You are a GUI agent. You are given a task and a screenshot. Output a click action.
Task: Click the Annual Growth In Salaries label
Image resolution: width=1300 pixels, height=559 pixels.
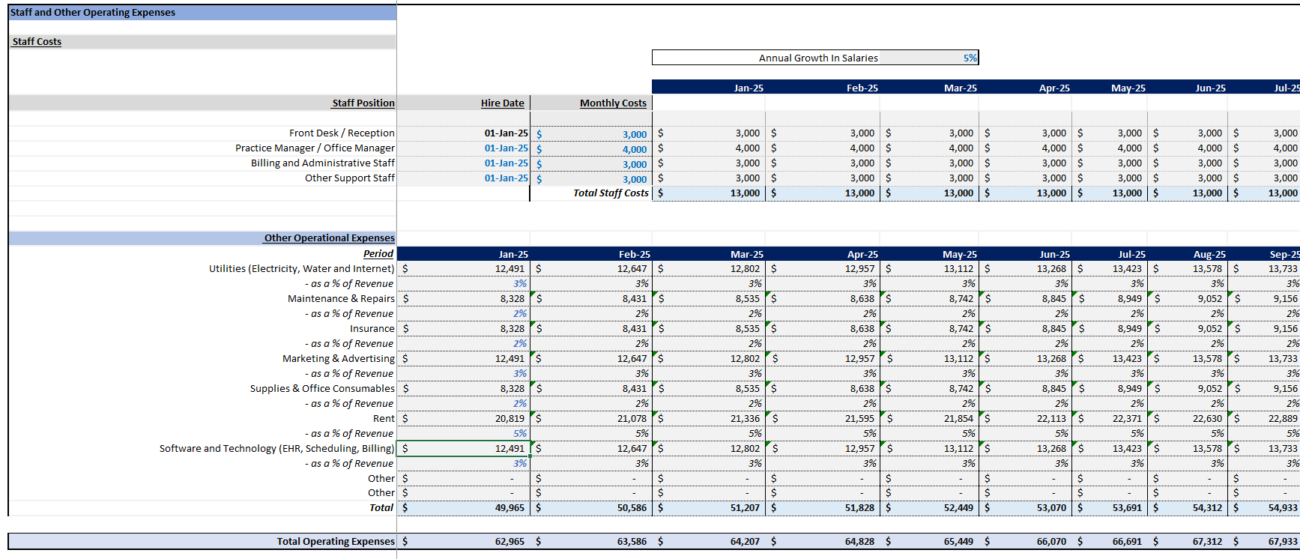point(818,58)
